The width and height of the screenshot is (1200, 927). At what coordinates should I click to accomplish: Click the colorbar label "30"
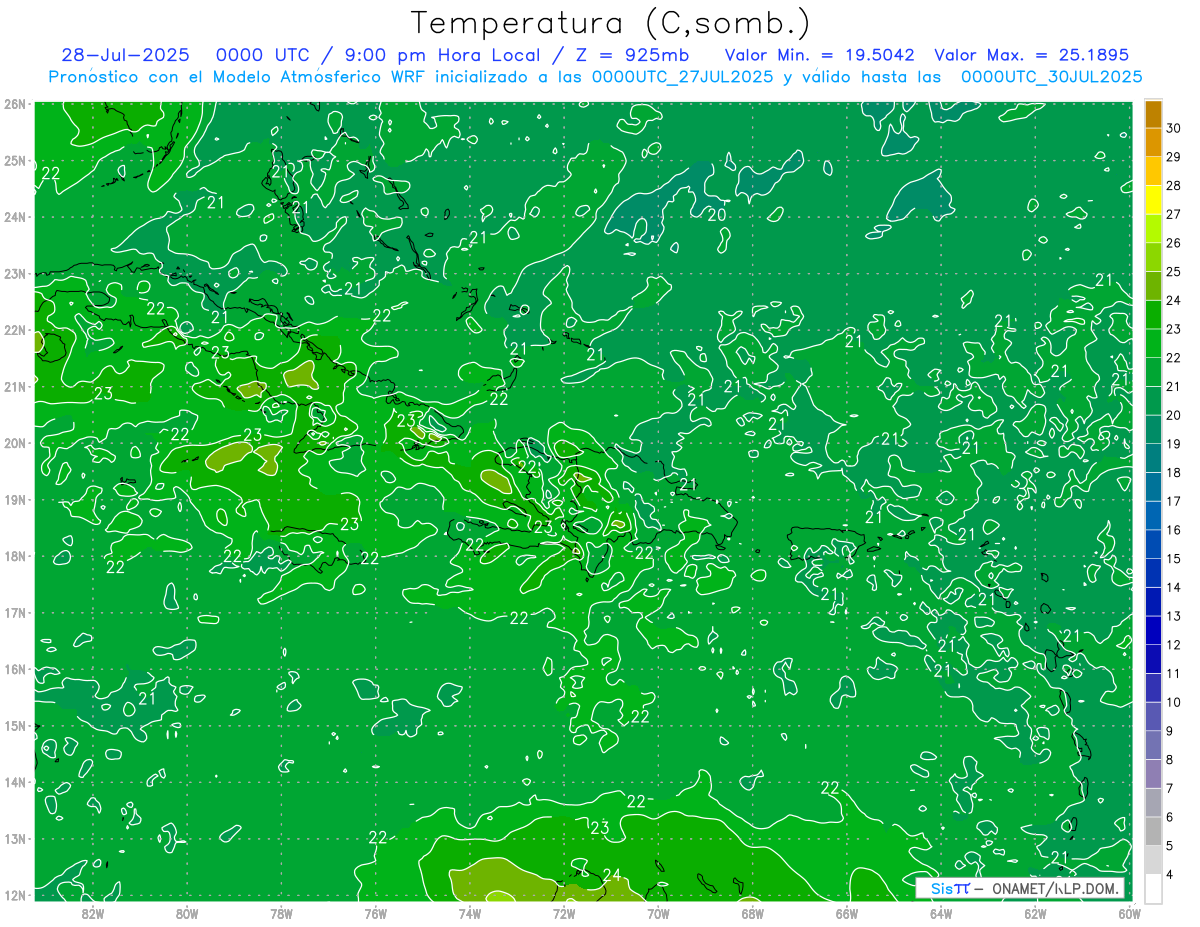(1174, 128)
